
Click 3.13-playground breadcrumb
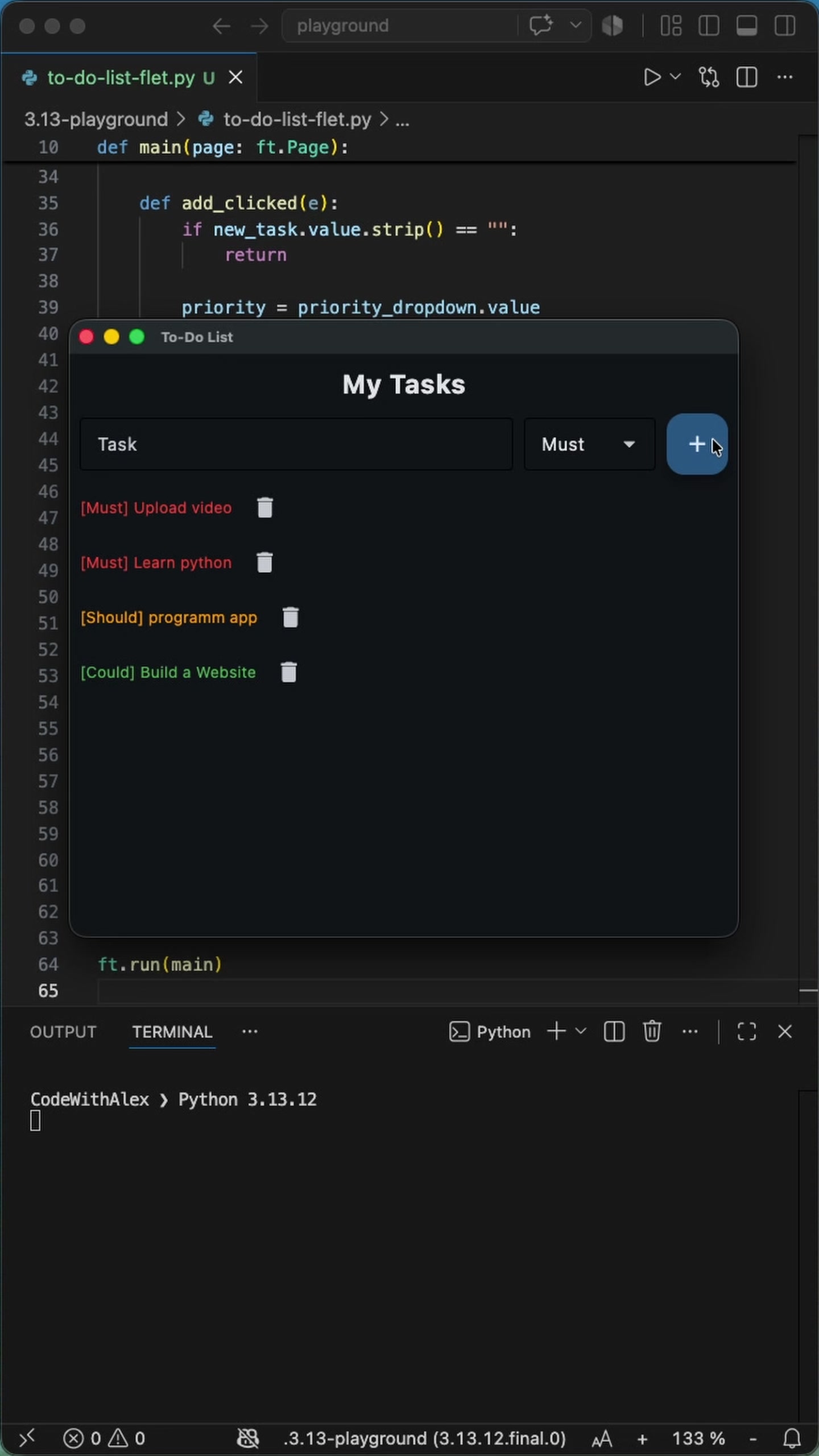click(x=96, y=119)
